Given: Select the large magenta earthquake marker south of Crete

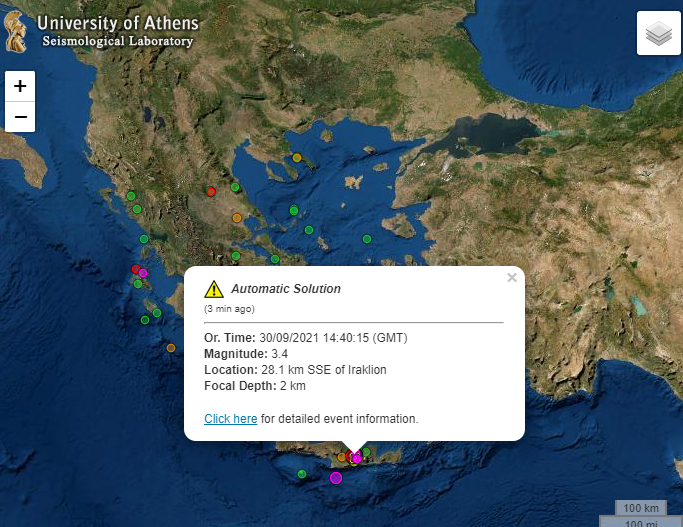Looking at the screenshot, I should click(336, 478).
